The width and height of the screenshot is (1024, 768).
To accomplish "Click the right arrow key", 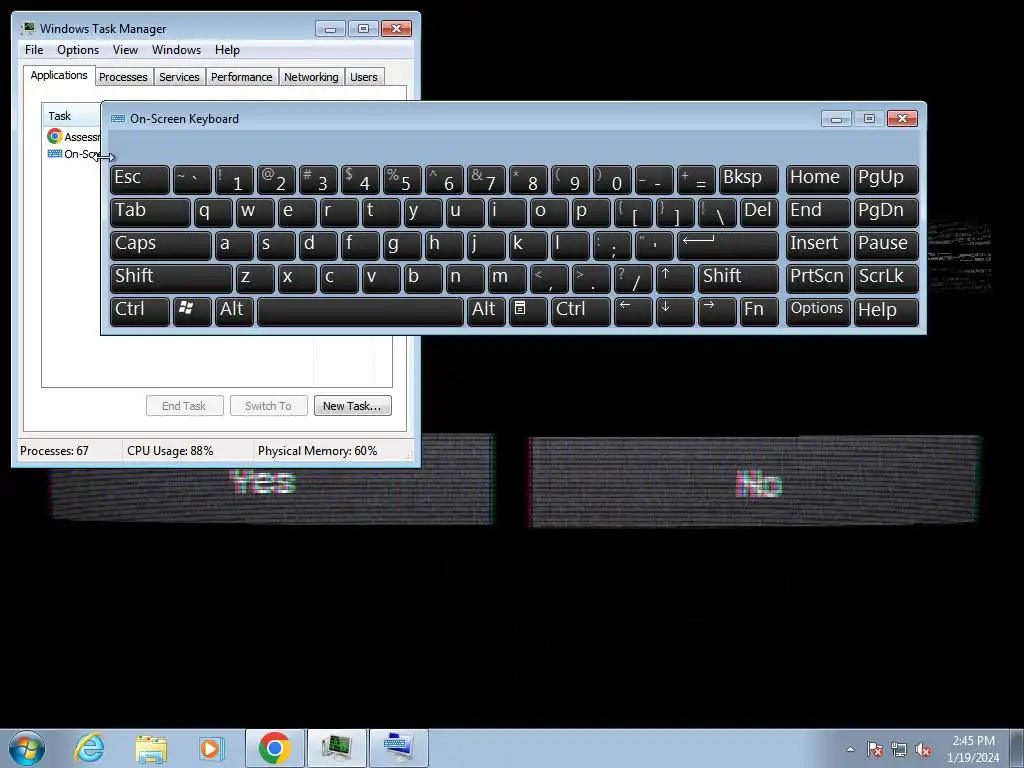I will click(x=716, y=311).
